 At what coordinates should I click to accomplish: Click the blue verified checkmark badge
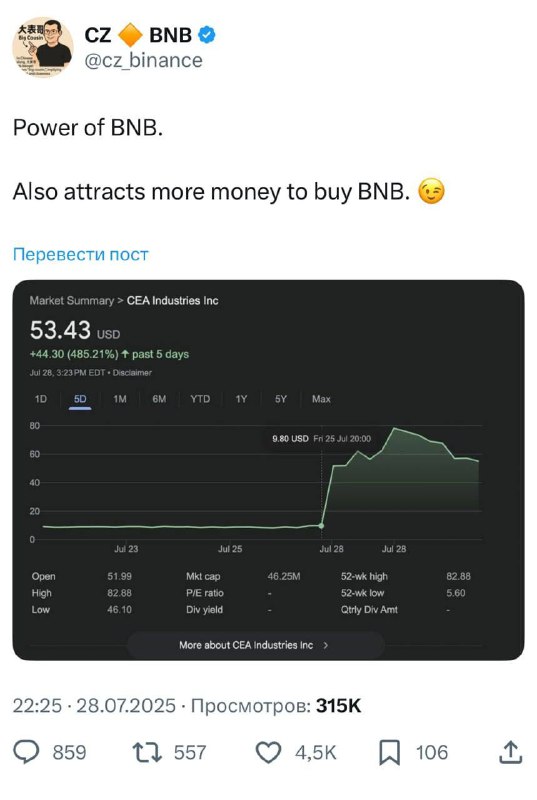(206, 35)
